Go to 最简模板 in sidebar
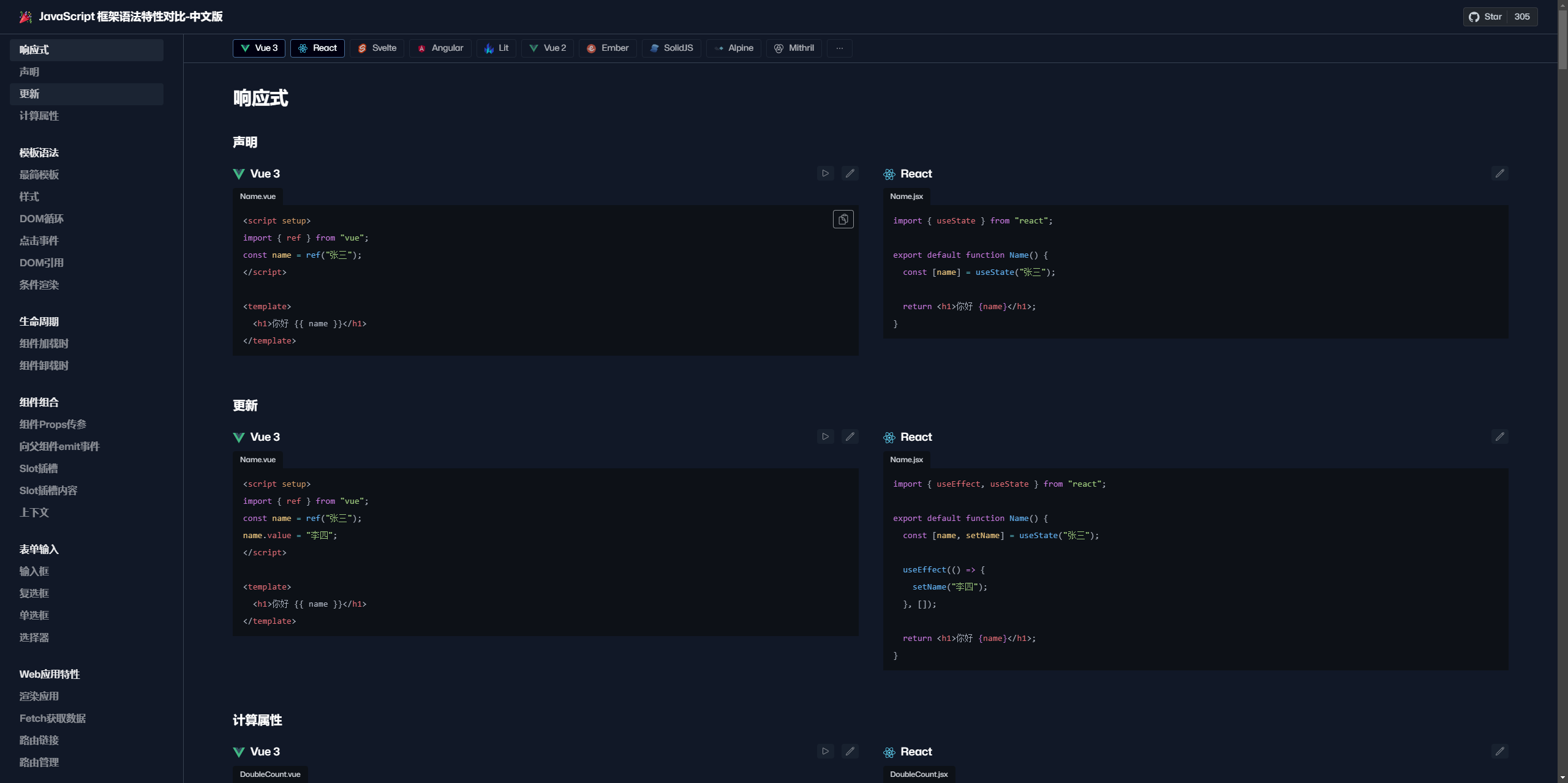Screen dimensions: 1568x783 tap(86, 174)
